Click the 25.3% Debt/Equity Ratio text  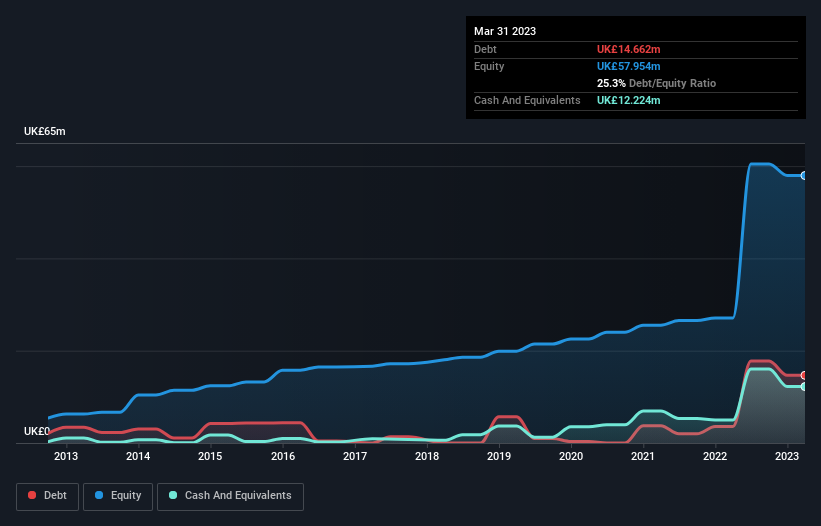click(x=656, y=83)
